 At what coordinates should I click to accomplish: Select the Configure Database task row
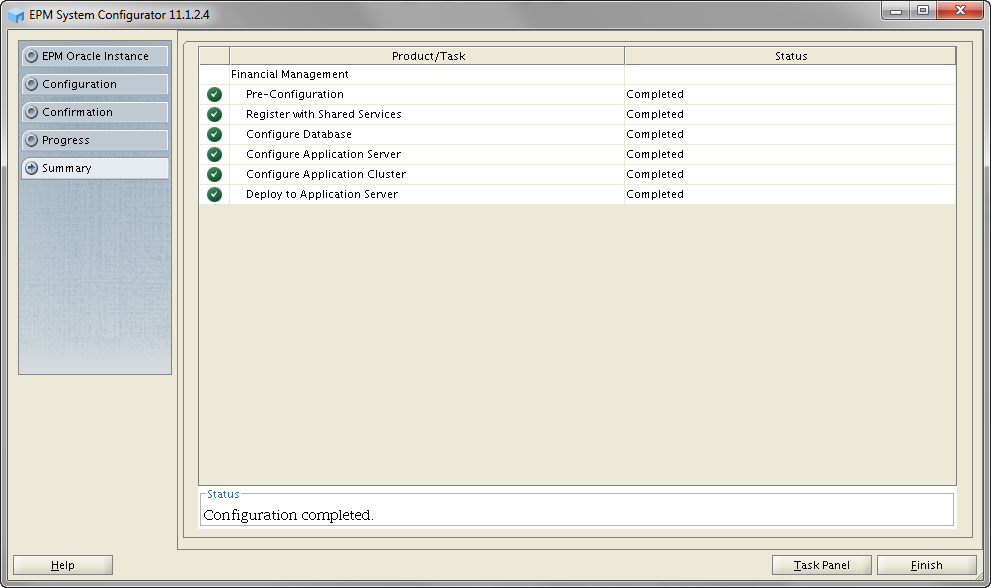tap(299, 134)
